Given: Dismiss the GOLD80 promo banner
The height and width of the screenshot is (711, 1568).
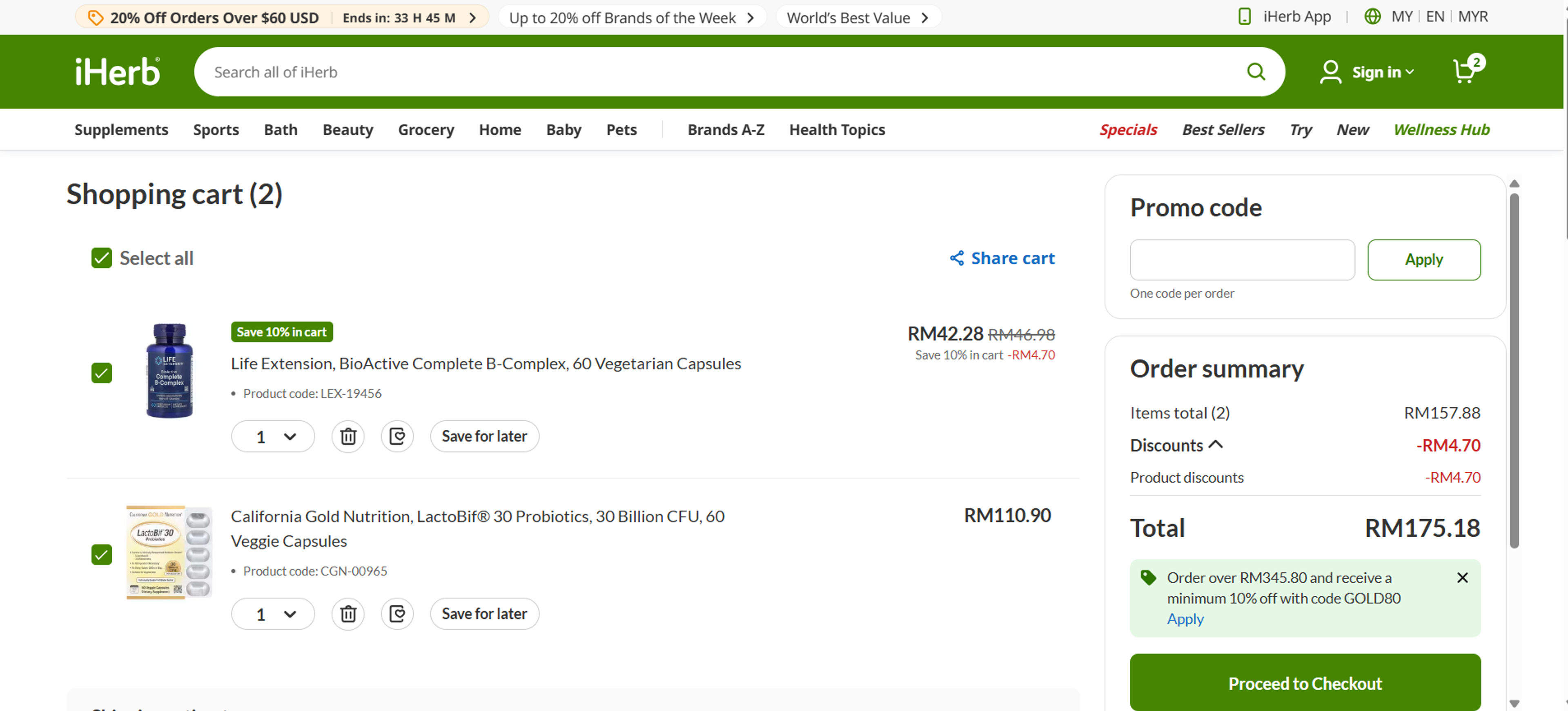Looking at the screenshot, I should tap(1462, 578).
